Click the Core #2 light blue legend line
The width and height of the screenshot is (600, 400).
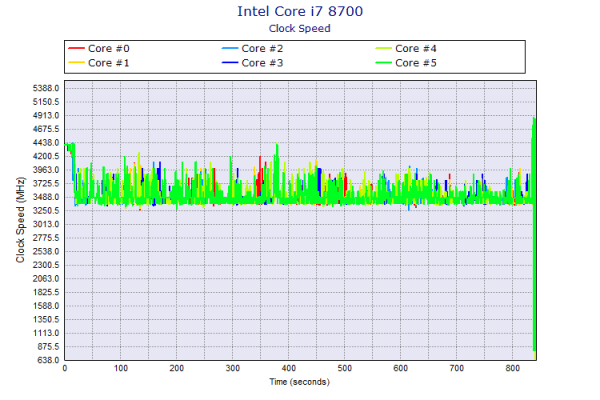(230, 48)
